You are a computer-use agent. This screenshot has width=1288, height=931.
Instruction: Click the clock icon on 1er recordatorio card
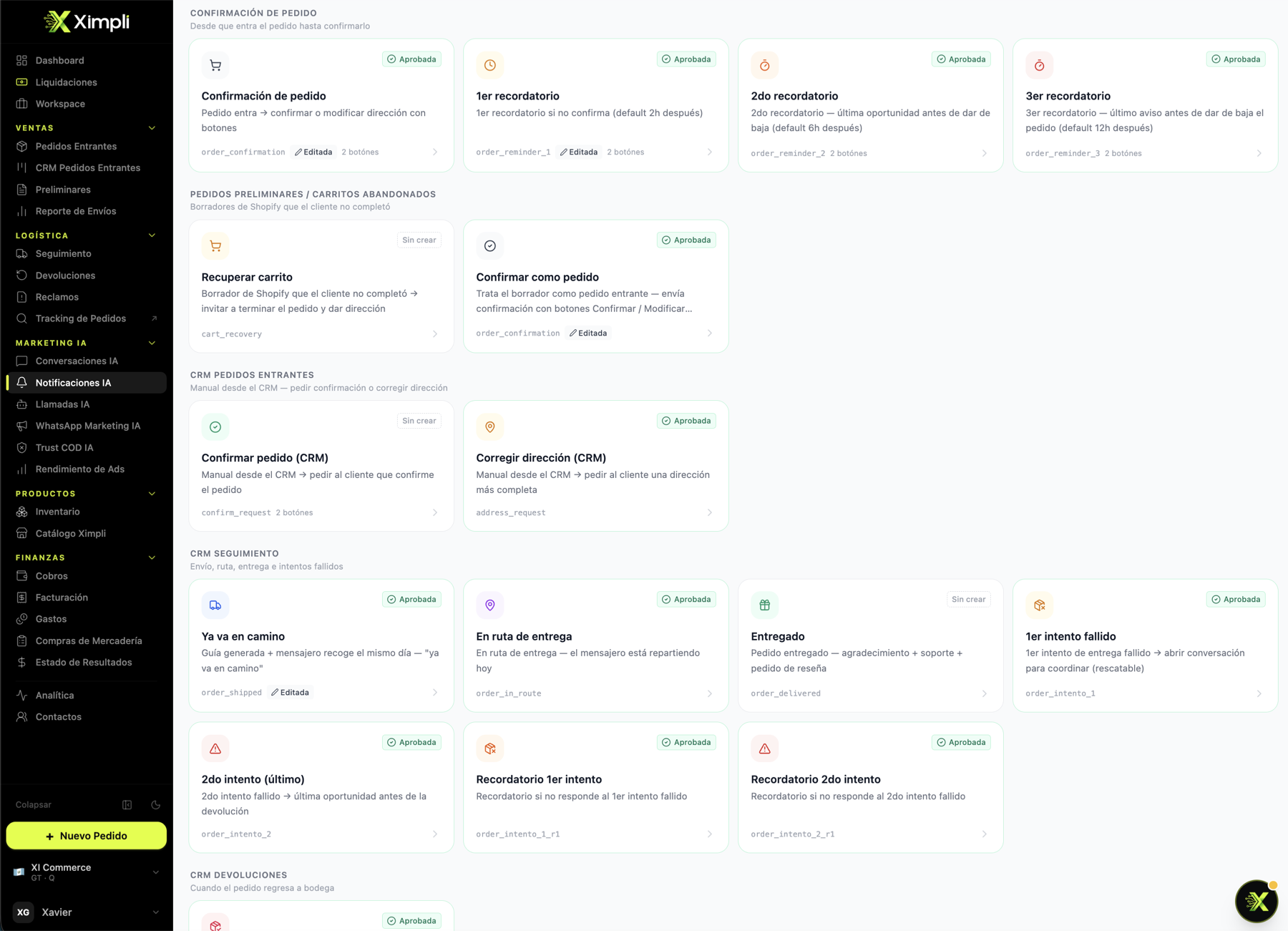click(490, 65)
